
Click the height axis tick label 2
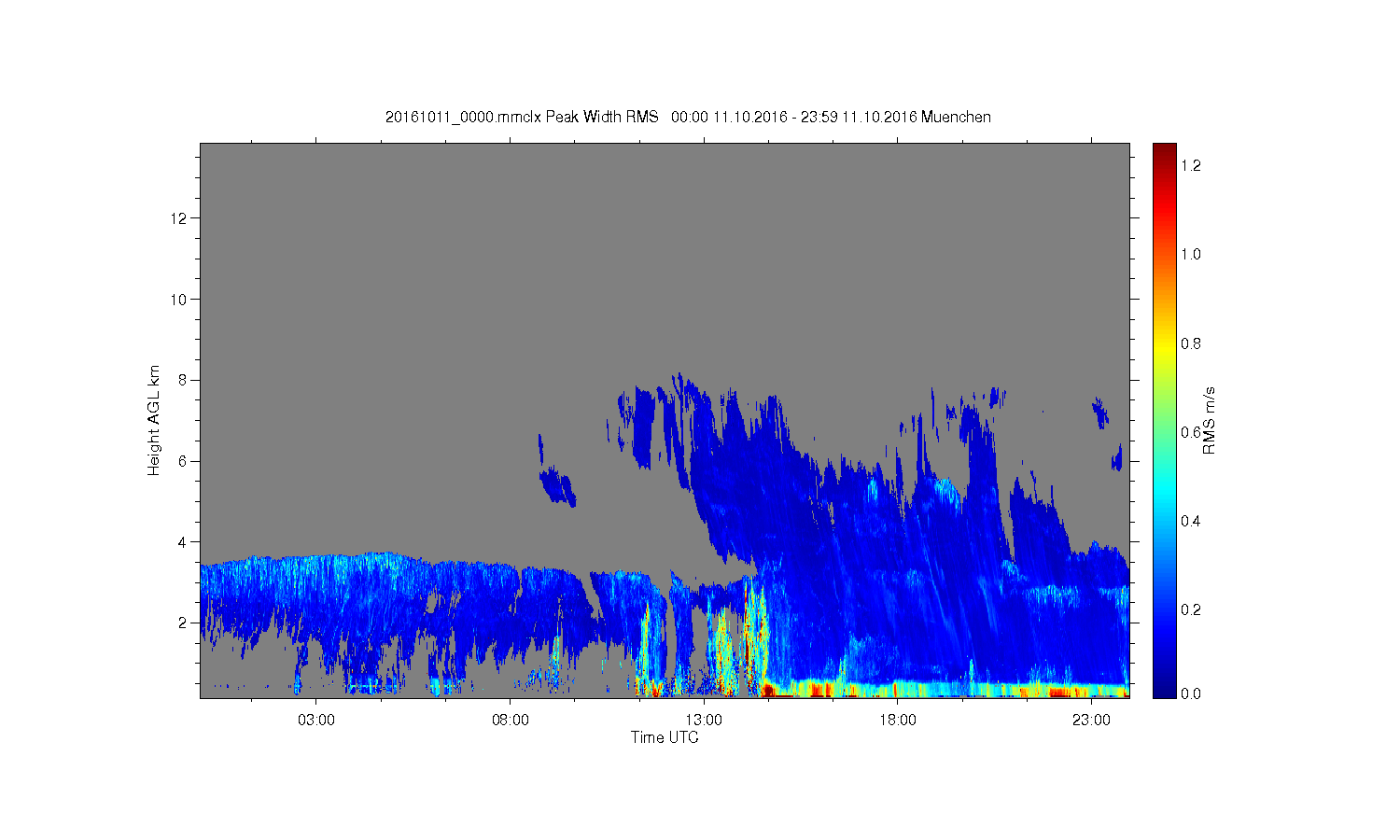pos(184,623)
